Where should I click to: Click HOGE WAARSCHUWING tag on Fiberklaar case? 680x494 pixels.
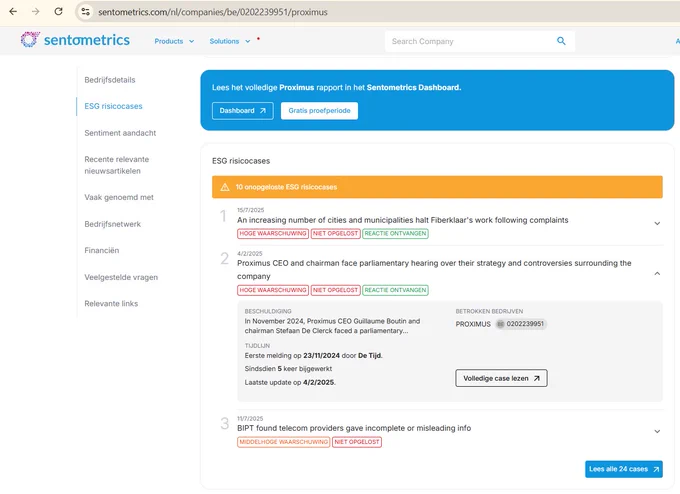pyautogui.click(x=273, y=234)
